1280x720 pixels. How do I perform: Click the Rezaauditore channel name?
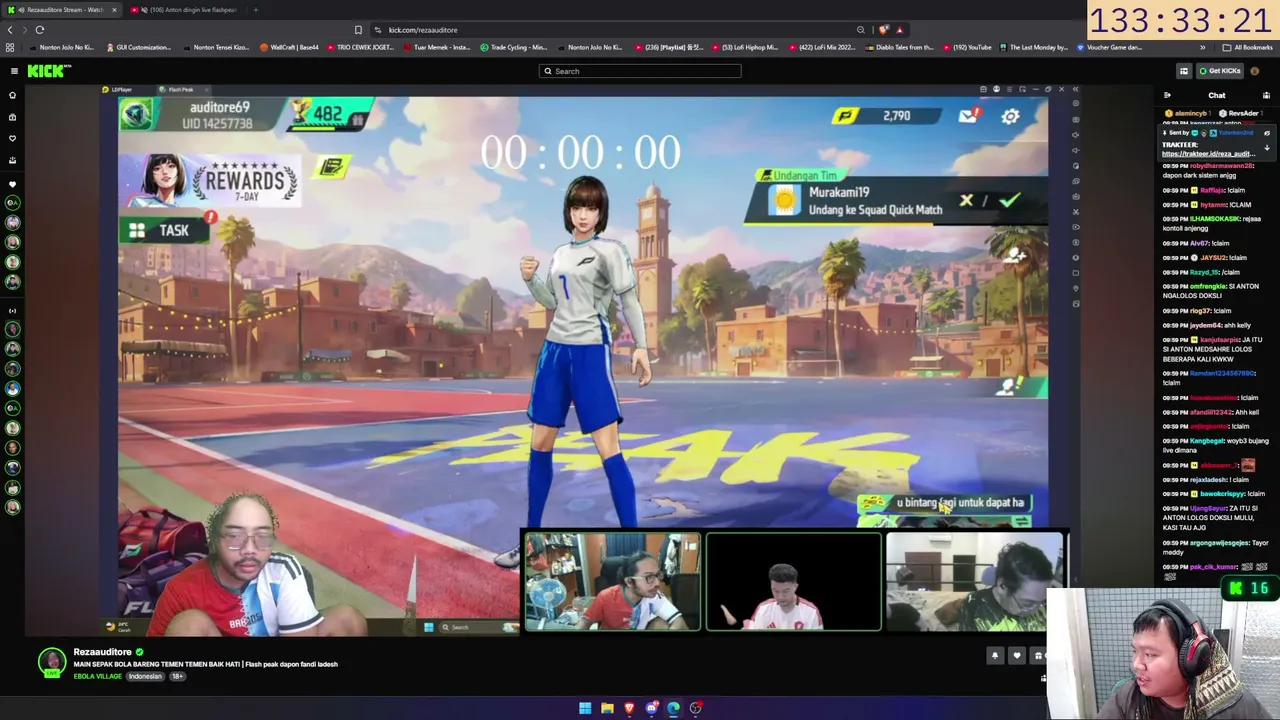point(102,652)
